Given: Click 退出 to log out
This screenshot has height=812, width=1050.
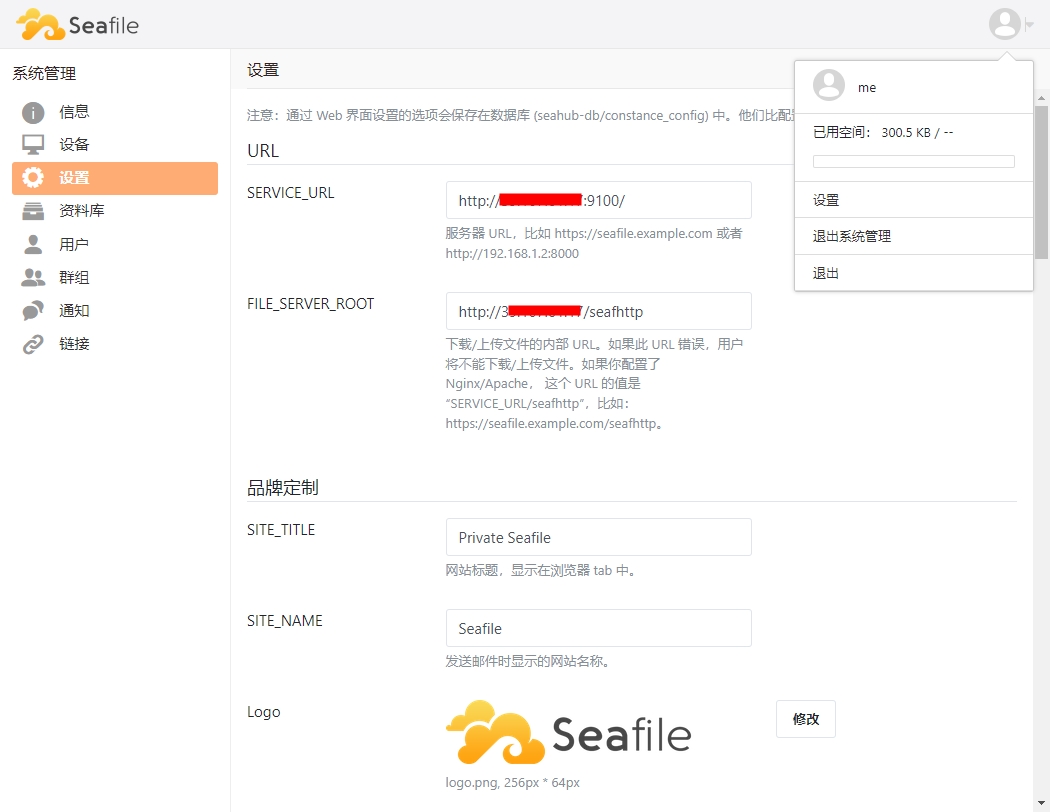Looking at the screenshot, I should coord(826,273).
